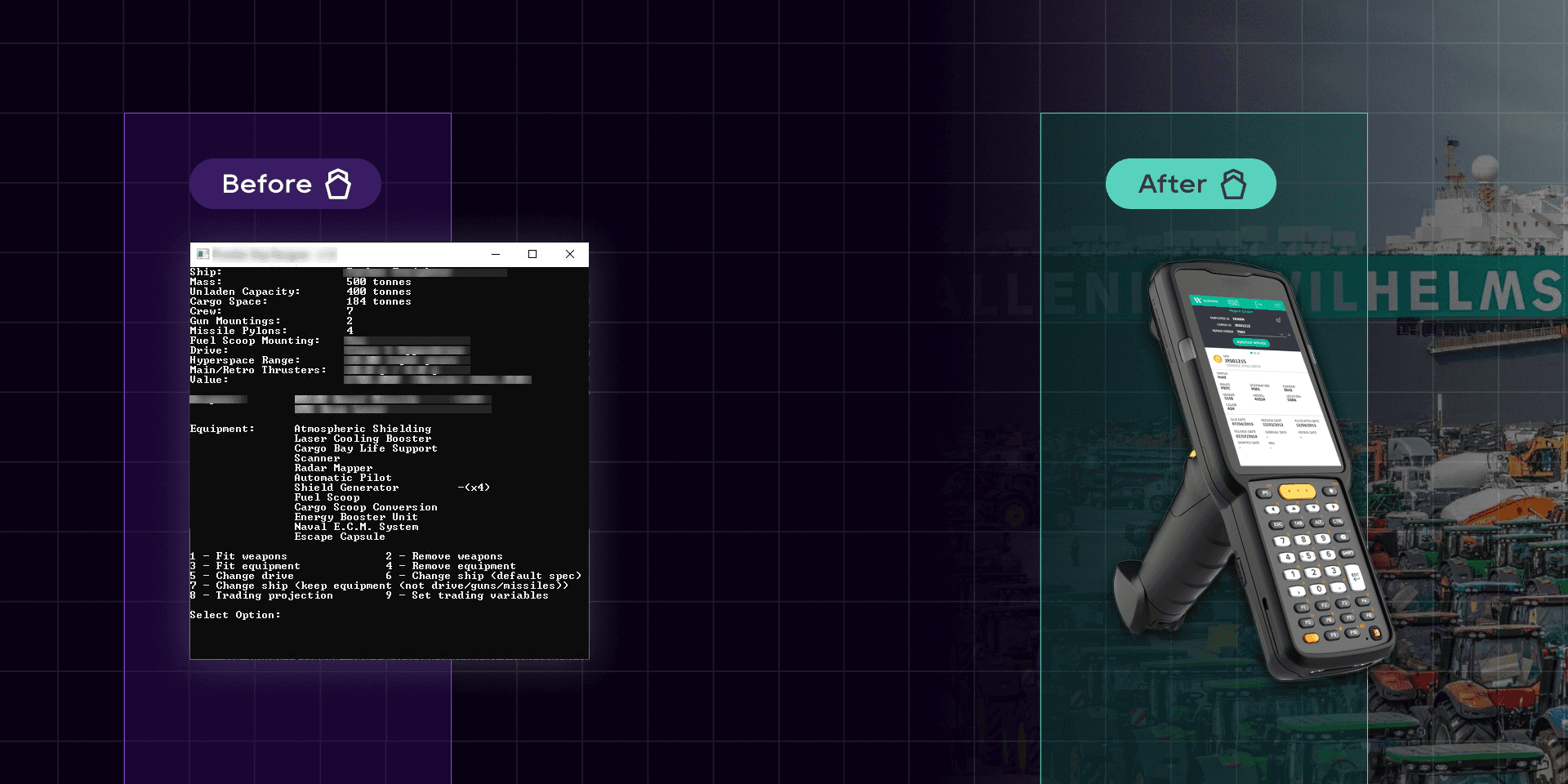
Task: Select 'Set trading variables' option line
Action: click(x=467, y=595)
